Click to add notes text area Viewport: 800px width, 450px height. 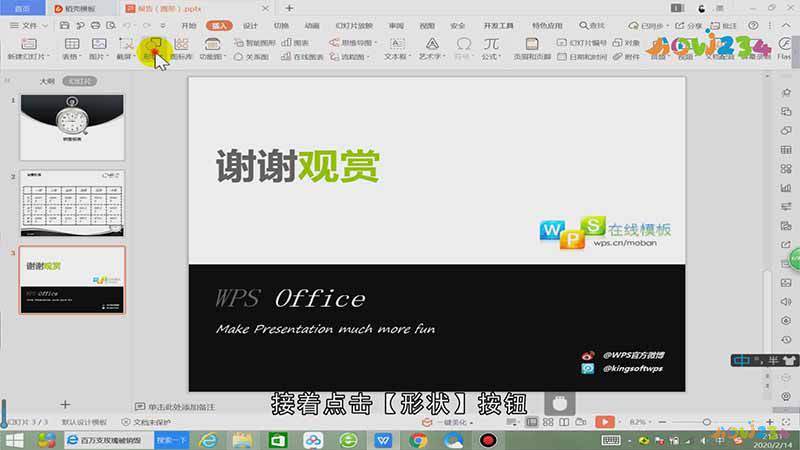click(175, 407)
